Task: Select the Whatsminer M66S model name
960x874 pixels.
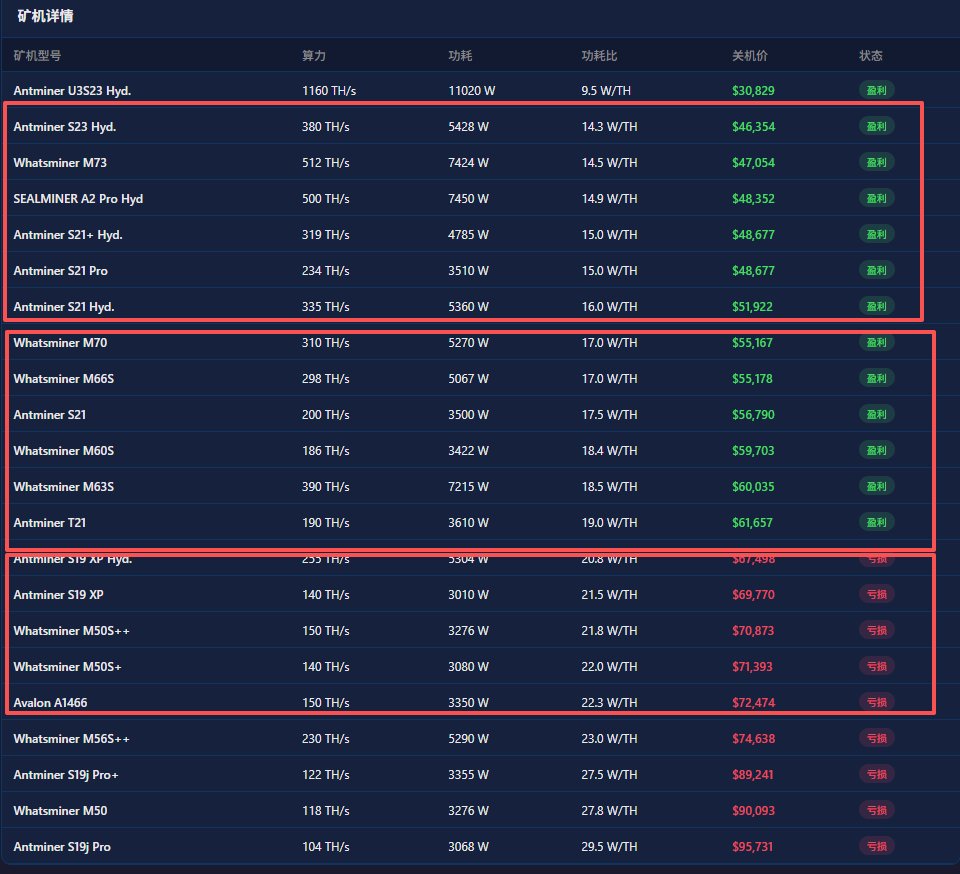Action: [x=64, y=379]
